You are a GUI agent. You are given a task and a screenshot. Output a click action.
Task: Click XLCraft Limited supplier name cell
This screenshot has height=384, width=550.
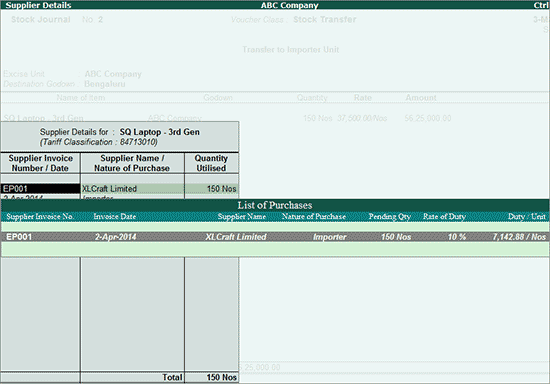[x=132, y=189]
